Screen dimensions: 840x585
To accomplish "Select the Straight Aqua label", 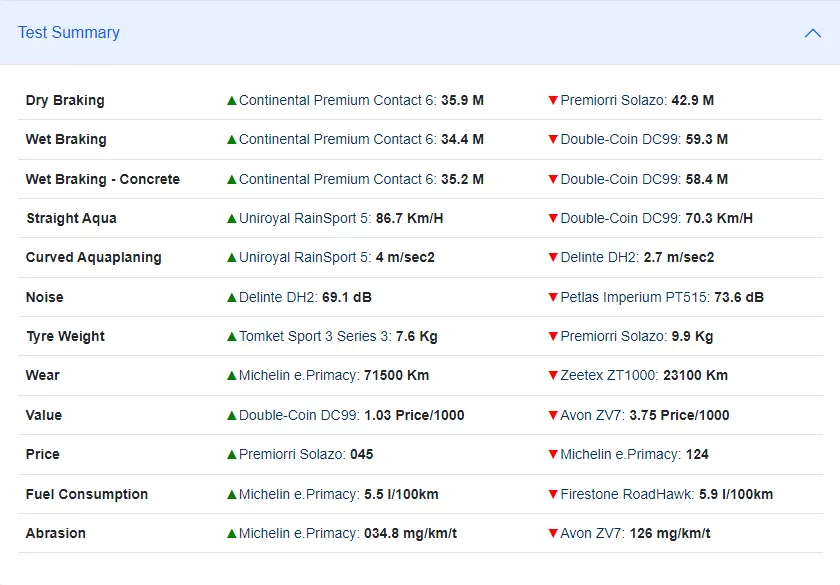I will 71,218.
